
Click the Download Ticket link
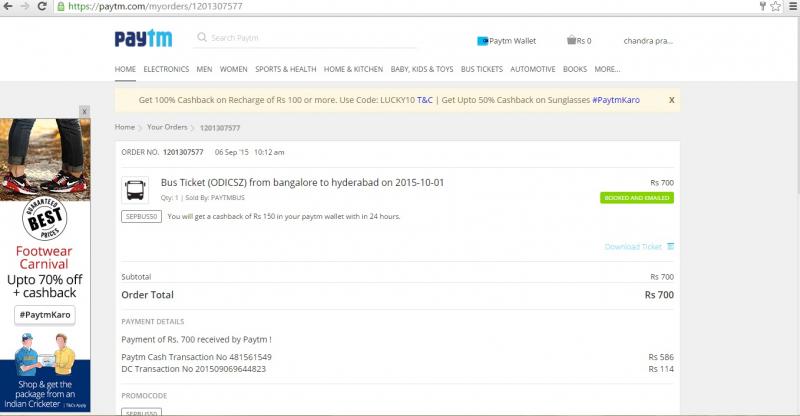coord(633,247)
